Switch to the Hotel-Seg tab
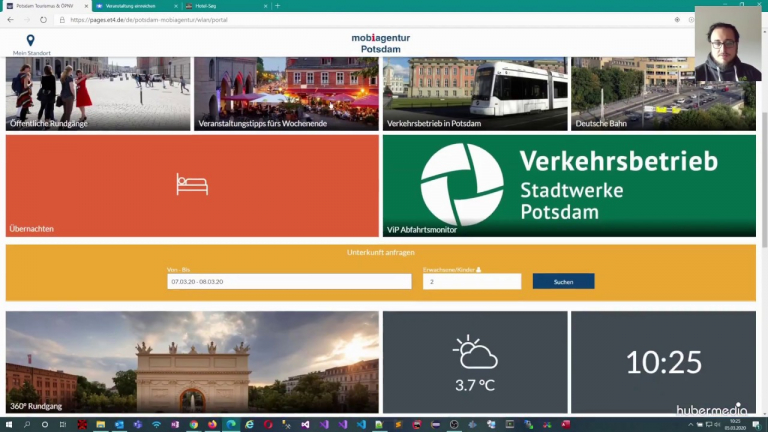The height and width of the screenshot is (432, 768). [227, 6]
